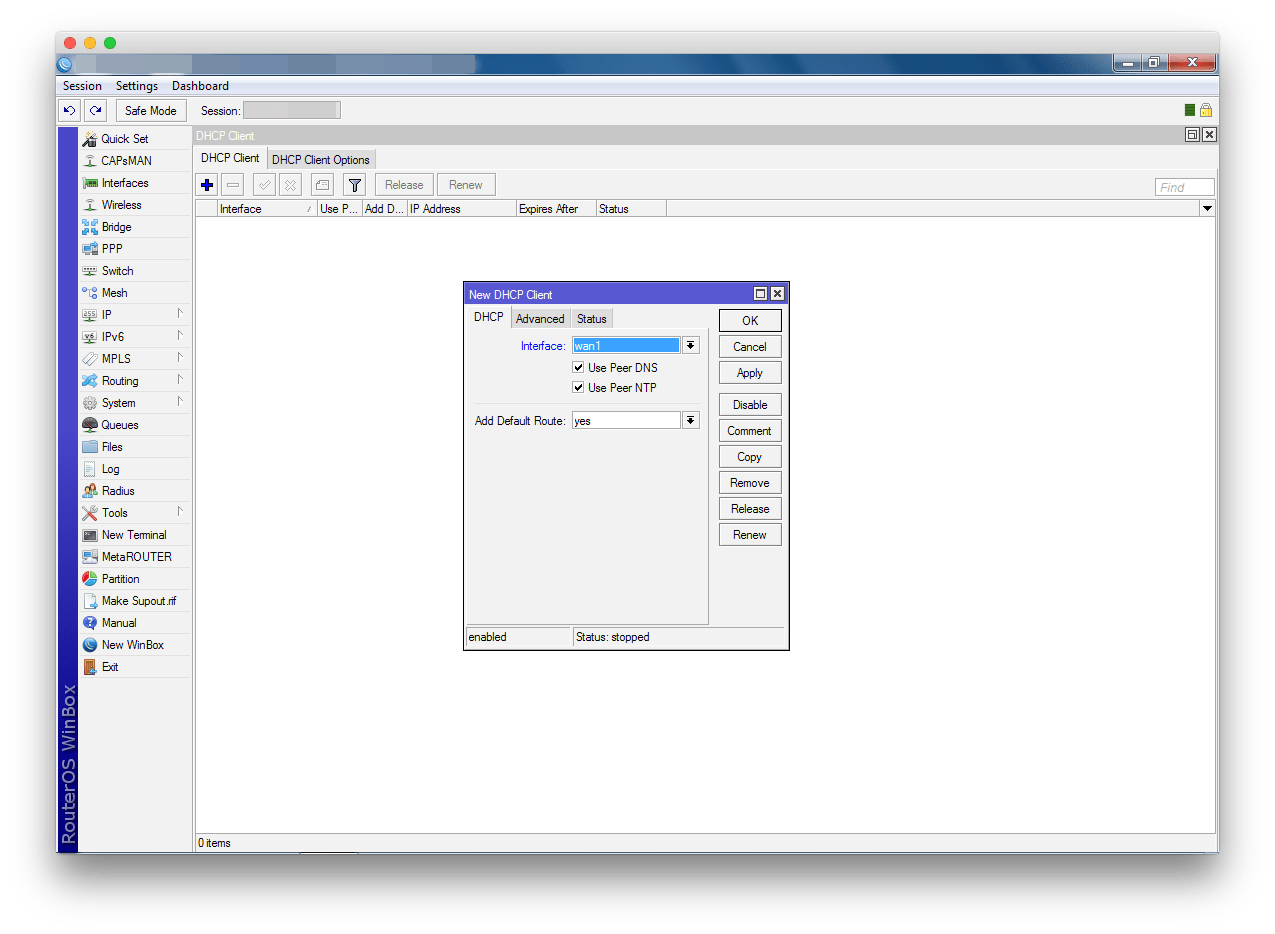The width and height of the screenshot is (1275, 934).
Task: Click the blue plus add icon
Action: [207, 185]
